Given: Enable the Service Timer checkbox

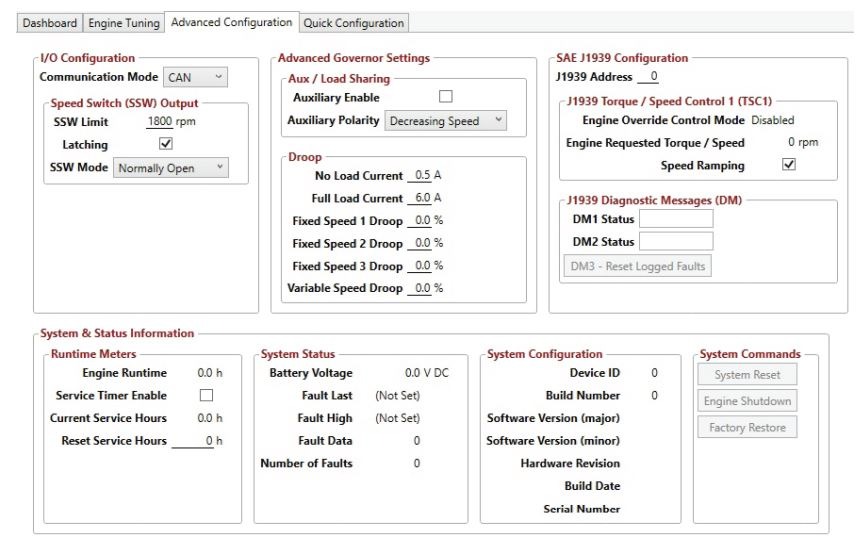Looking at the screenshot, I should point(207,396).
